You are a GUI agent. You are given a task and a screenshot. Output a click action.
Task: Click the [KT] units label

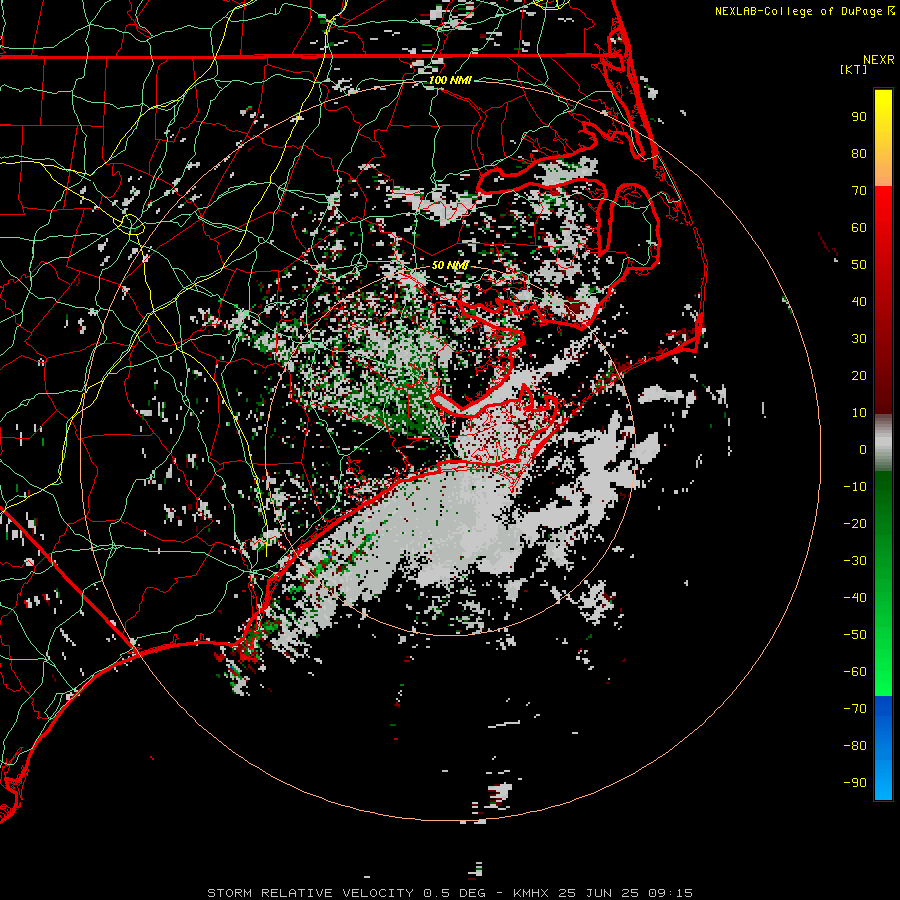pos(854,69)
